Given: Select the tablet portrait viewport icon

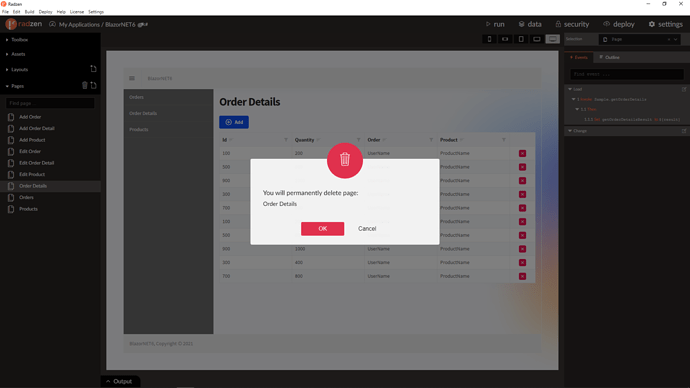Looking at the screenshot, I should point(521,39).
